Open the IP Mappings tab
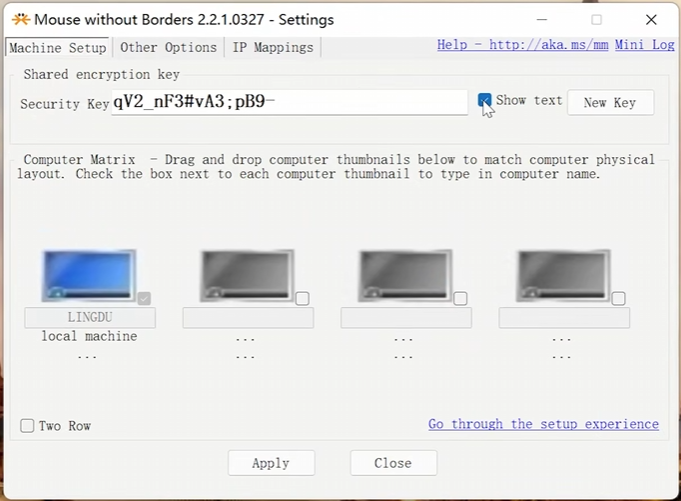The height and width of the screenshot is (501, 681). pos(273,47)
